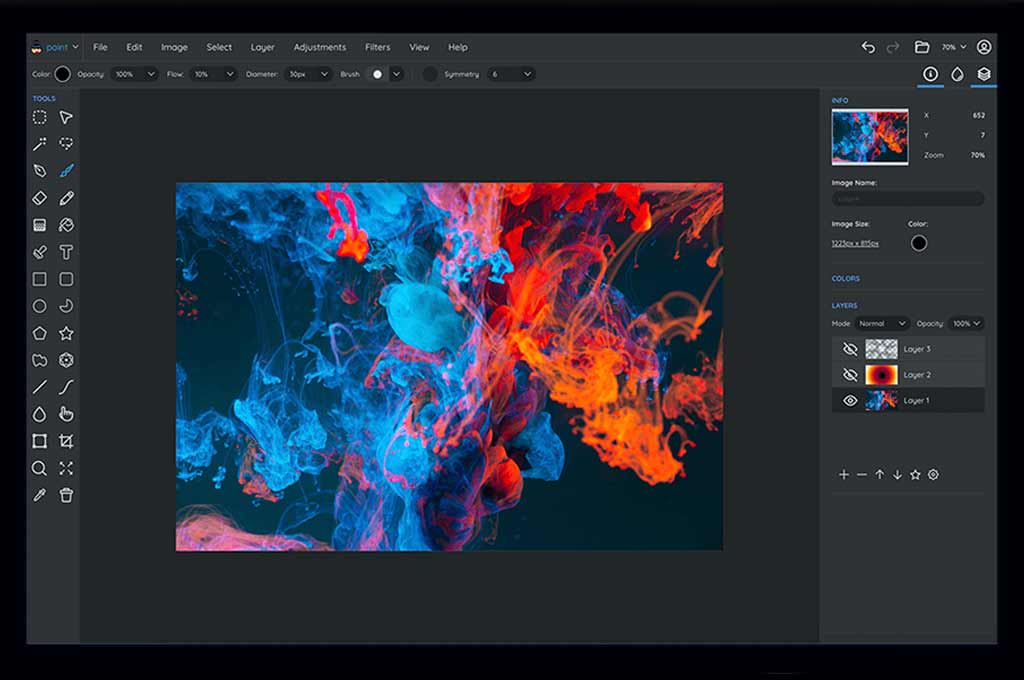Select the Eraser tool
This screenshot has width=1024, height=680.
coord(40,197)
